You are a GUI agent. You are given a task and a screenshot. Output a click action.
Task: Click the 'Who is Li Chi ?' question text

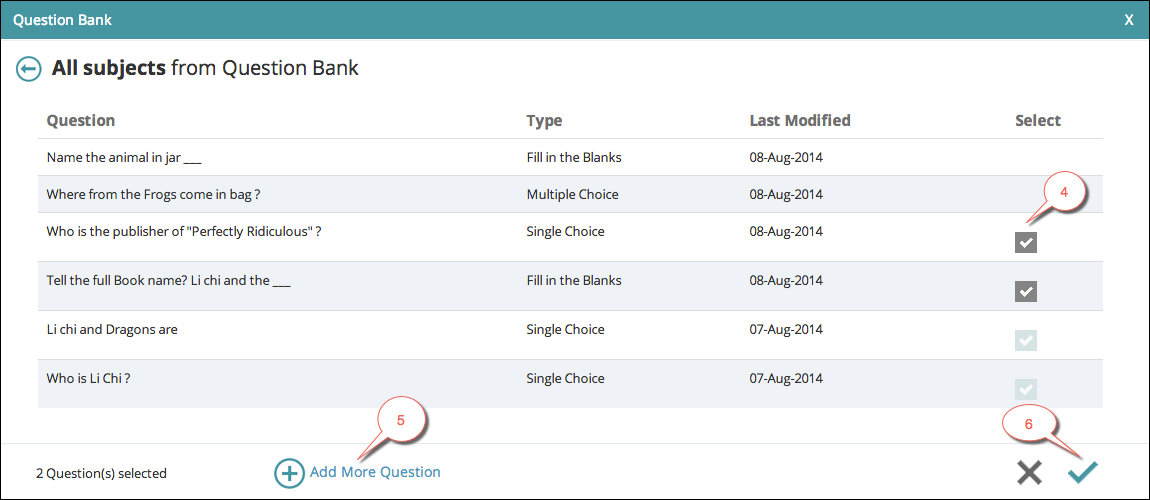(x=89, y=379)
